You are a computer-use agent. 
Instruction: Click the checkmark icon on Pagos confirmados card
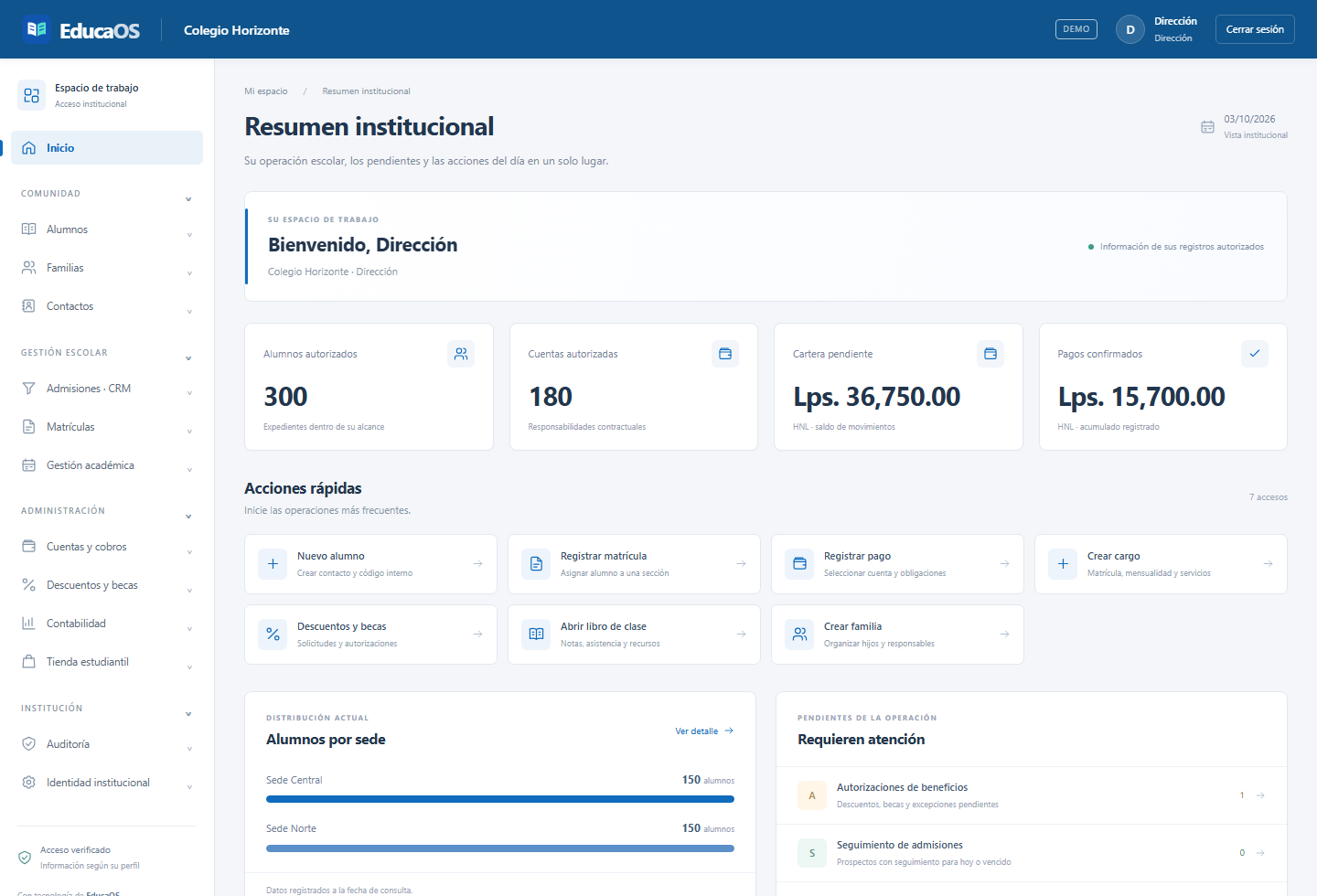pos(1255,354)
